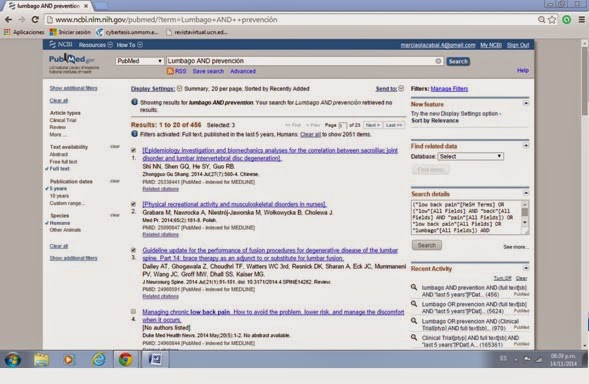Check result 4 Managing chronic low back pain

pyautogui.click(x=133, y=311)
